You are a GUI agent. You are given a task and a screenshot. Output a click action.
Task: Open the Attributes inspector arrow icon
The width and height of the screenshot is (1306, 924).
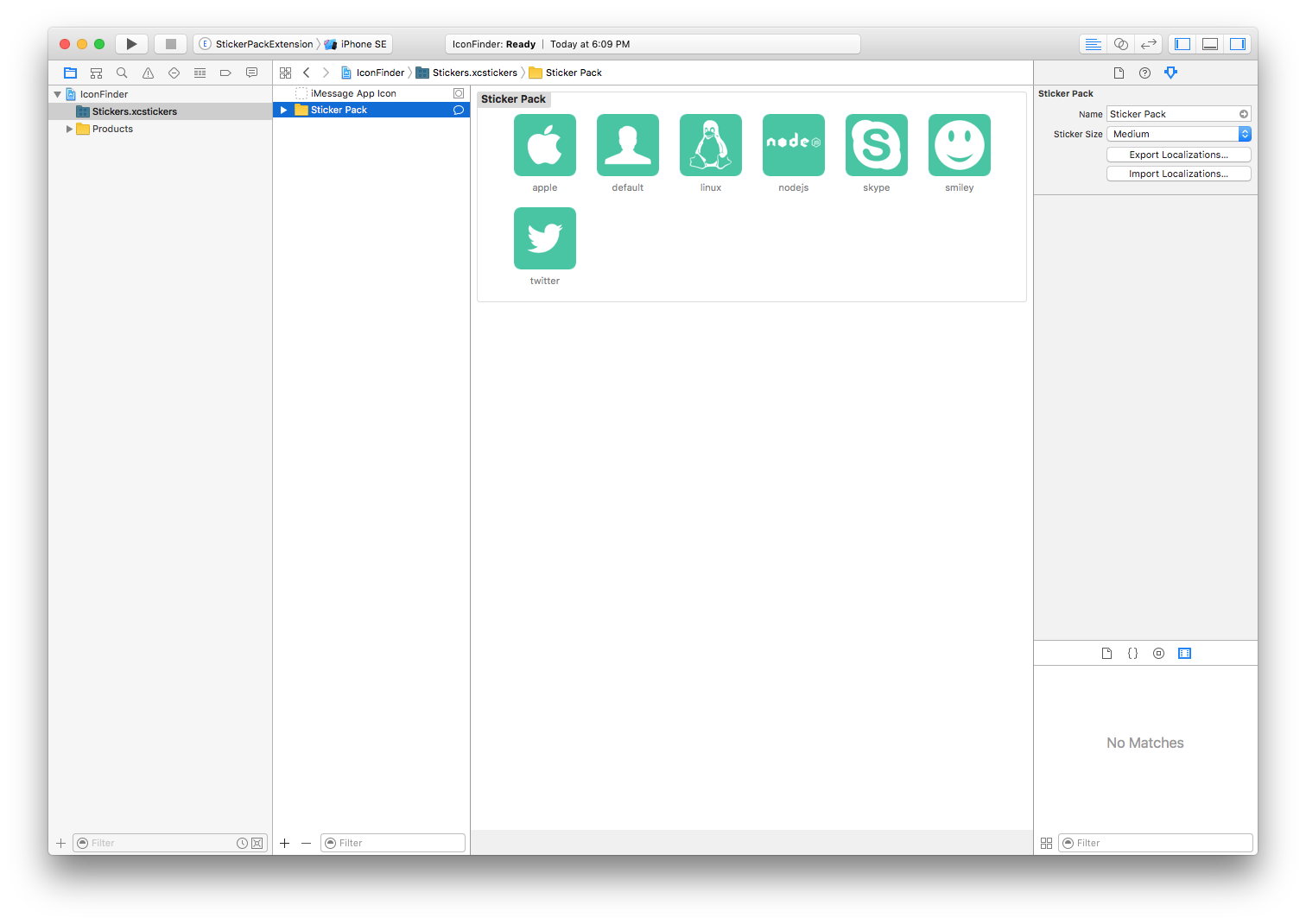pyautogui.click(x=1170, y=73)
